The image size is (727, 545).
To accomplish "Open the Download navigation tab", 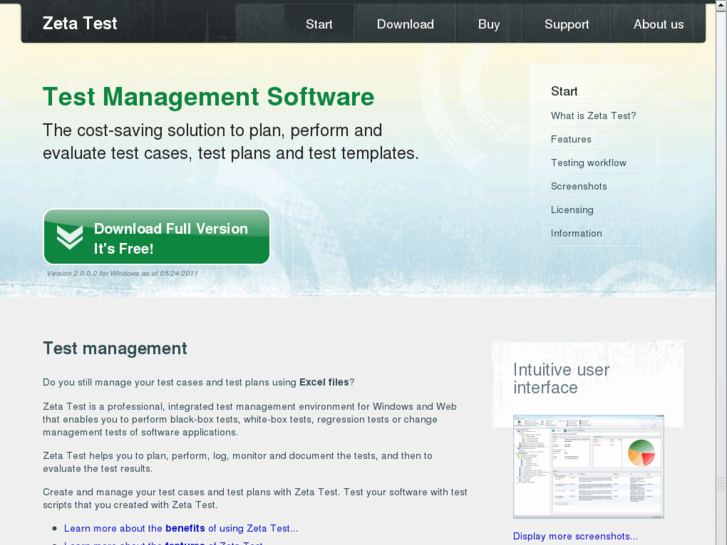I will point(405,24).
